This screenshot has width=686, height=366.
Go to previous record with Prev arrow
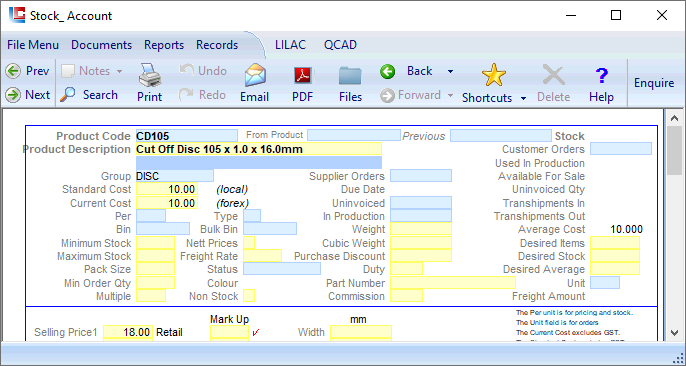point(14,71)
